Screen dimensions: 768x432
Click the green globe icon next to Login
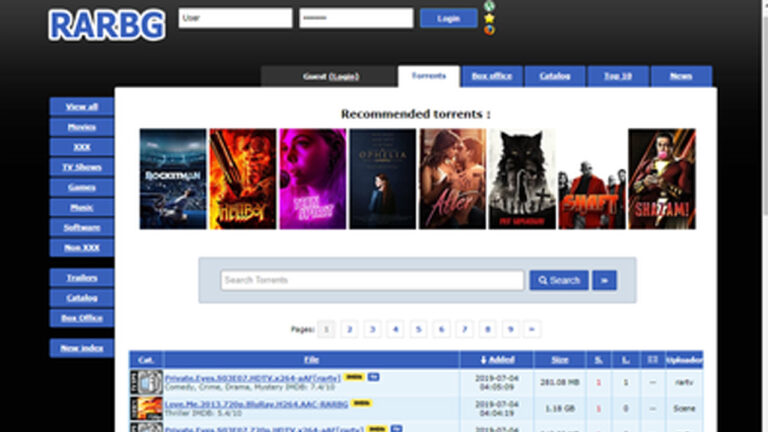[x=489, y=6]
